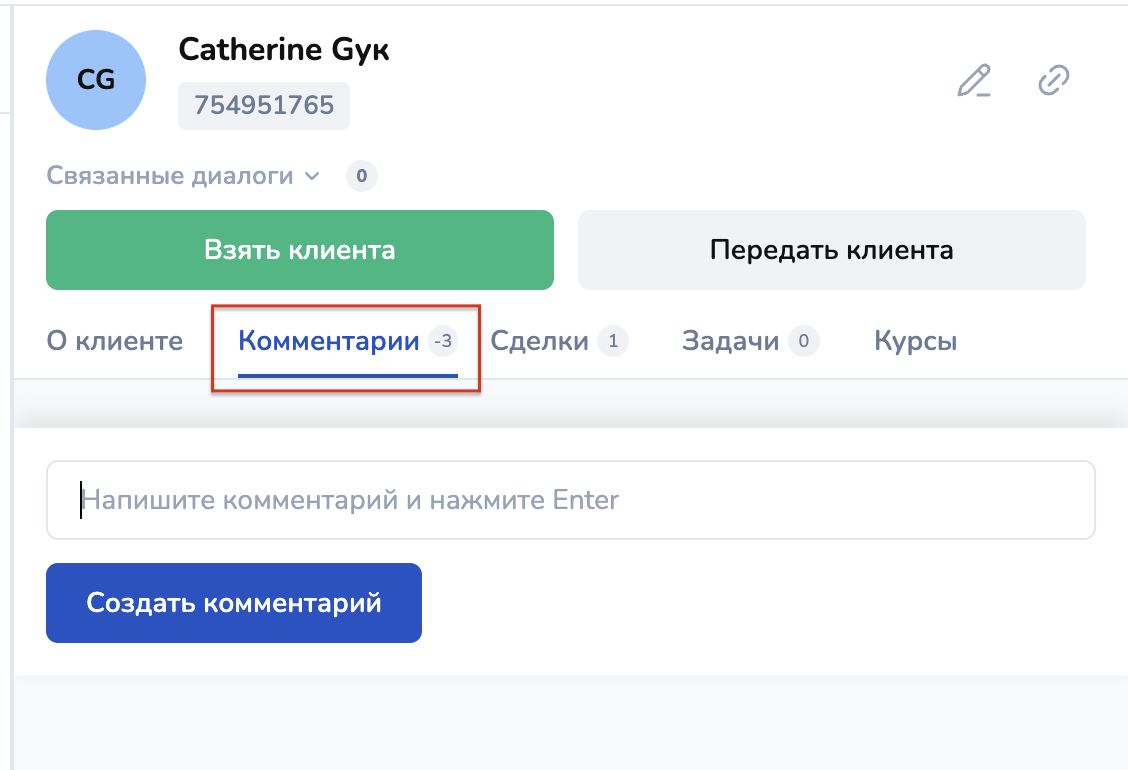Focus the Напишите комментарий input field
1128x770 pixels.
(570, 500)
